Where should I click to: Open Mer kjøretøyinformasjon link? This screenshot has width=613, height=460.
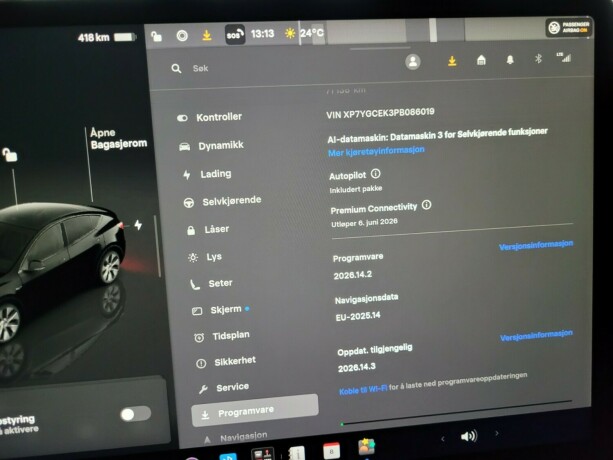376,151
